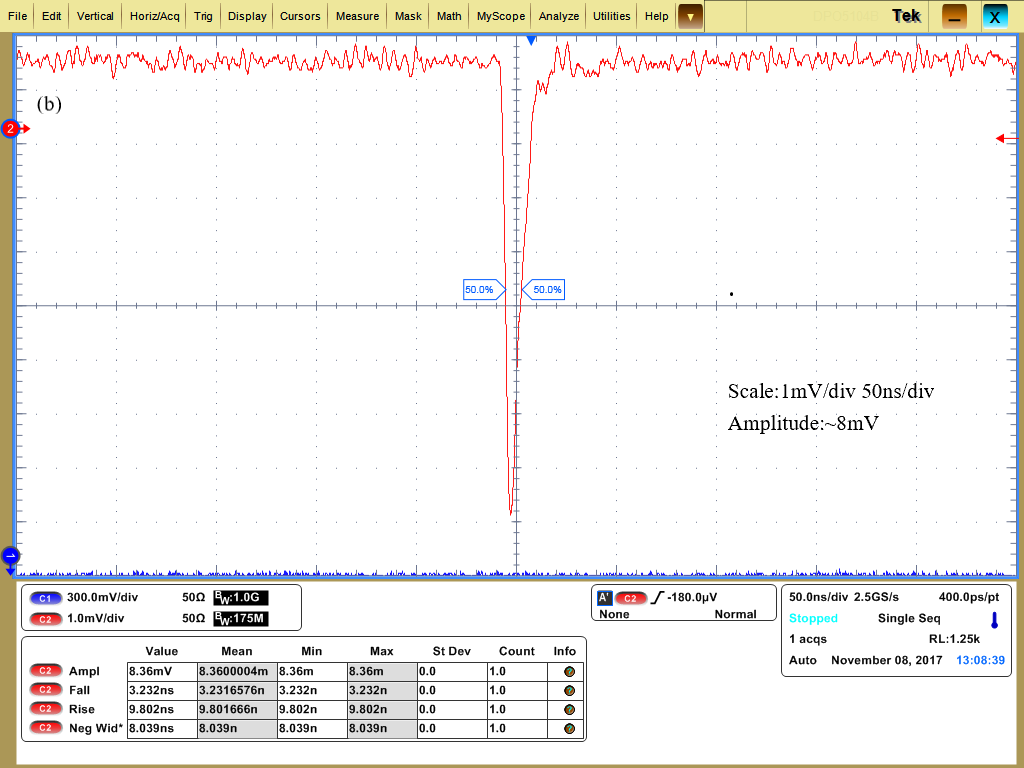Click the RL:1.25k record length readout
Screen dimensions: 1024x768
(954, 639)
